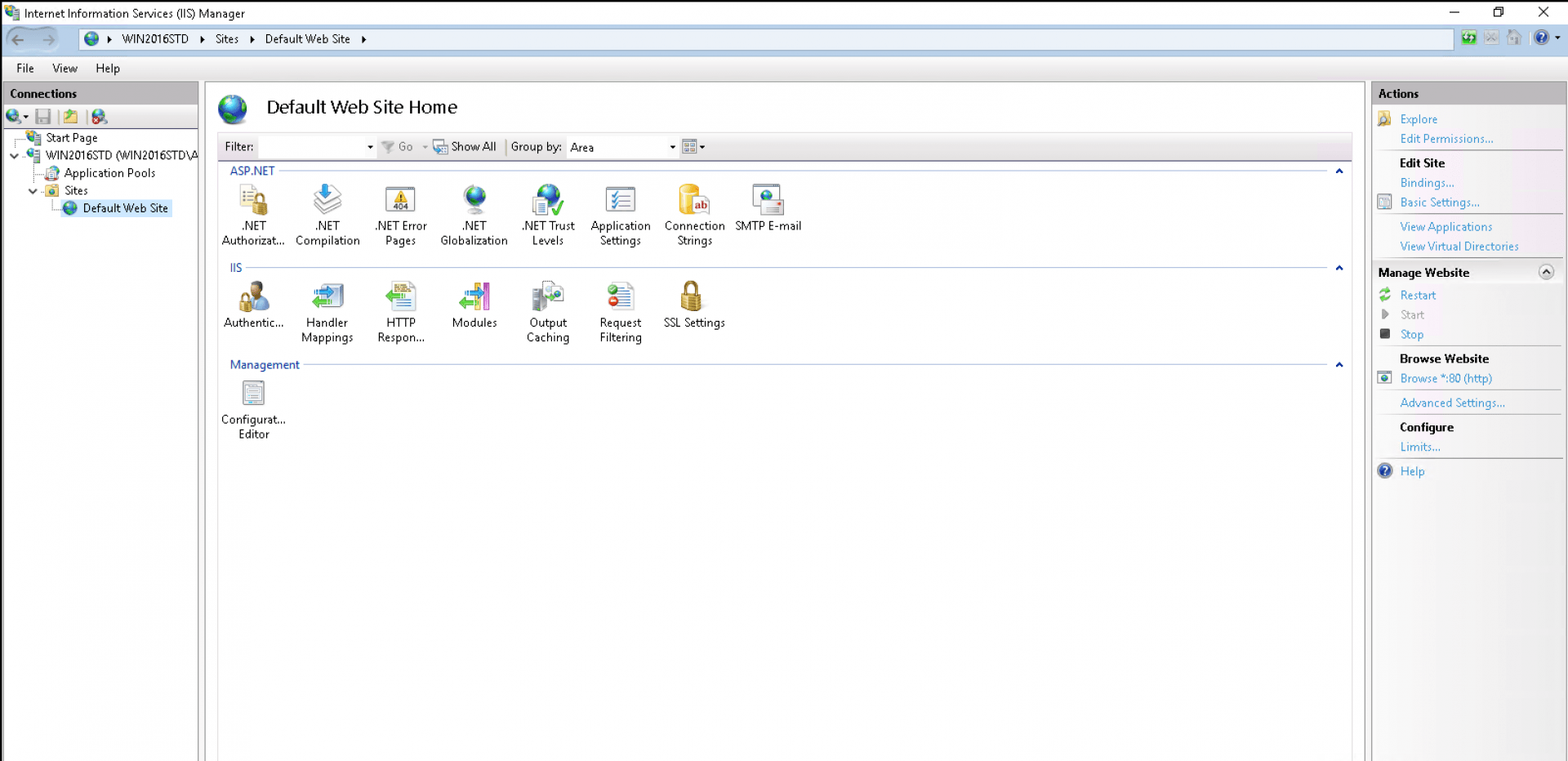The image size is (1568, 761).
Task: Select Application Pools tree node
Action: 109,173
